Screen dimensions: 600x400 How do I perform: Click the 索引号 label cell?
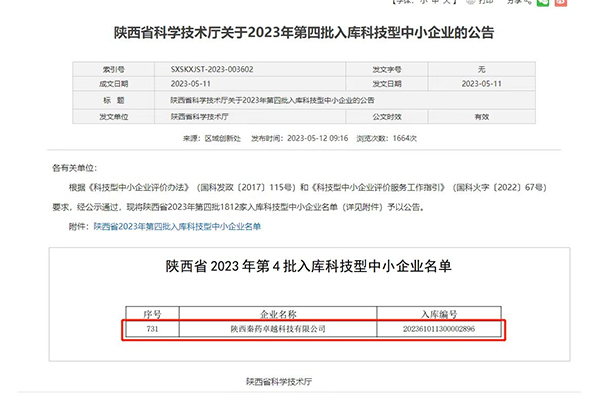pos(114,69)
